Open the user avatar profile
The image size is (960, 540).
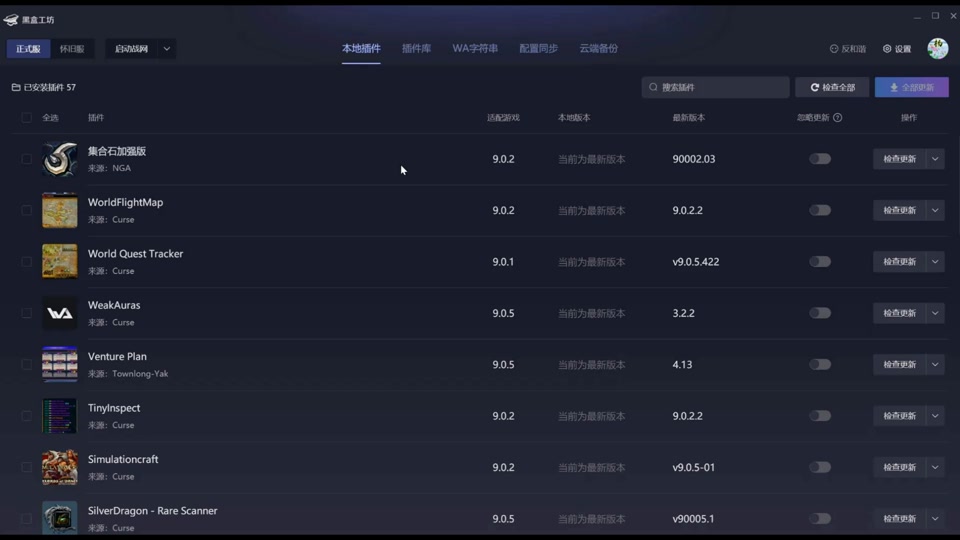click(937, 48)
